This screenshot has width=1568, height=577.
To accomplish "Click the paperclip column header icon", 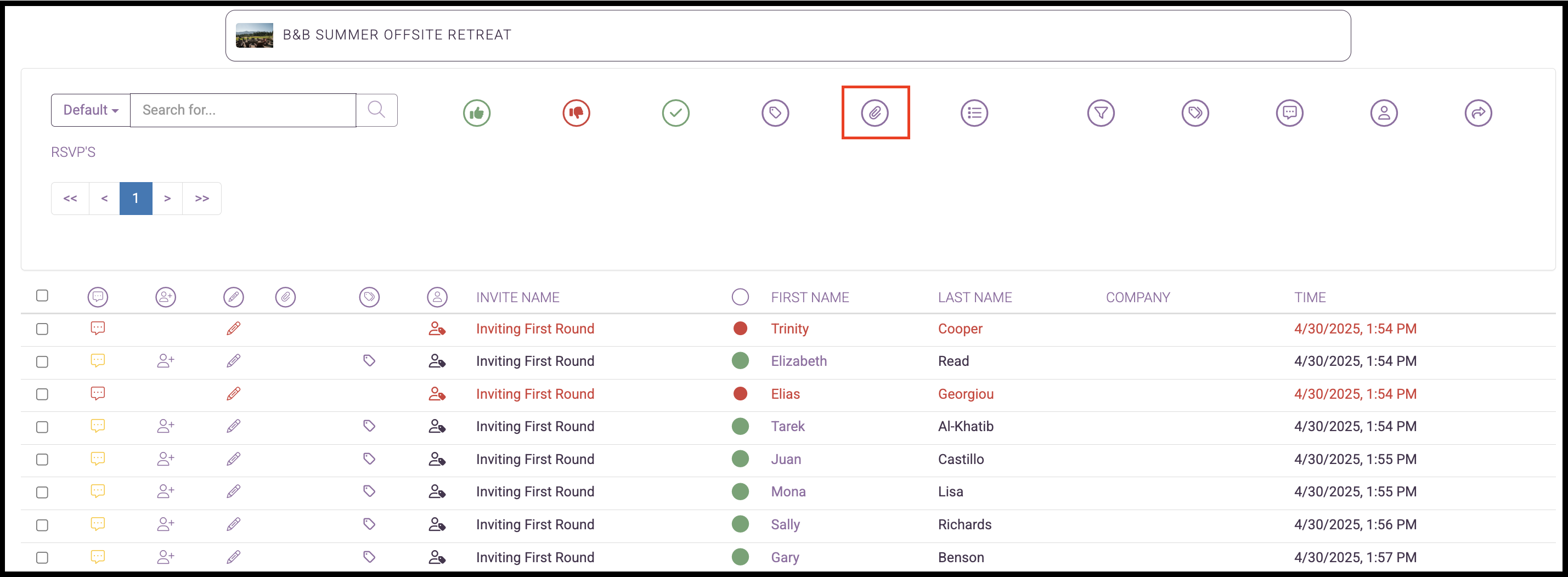I will pyautogui.click(x=285, y=297).
